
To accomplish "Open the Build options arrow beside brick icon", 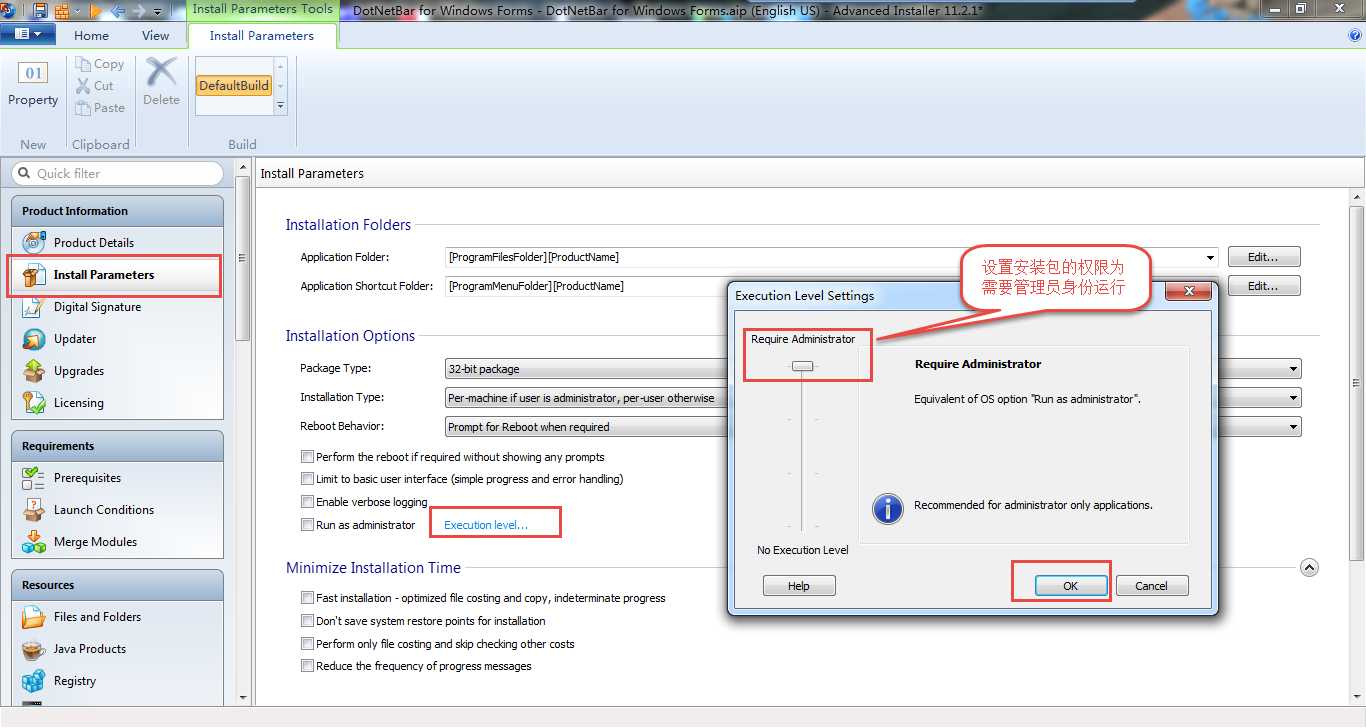I will (77, 12).
